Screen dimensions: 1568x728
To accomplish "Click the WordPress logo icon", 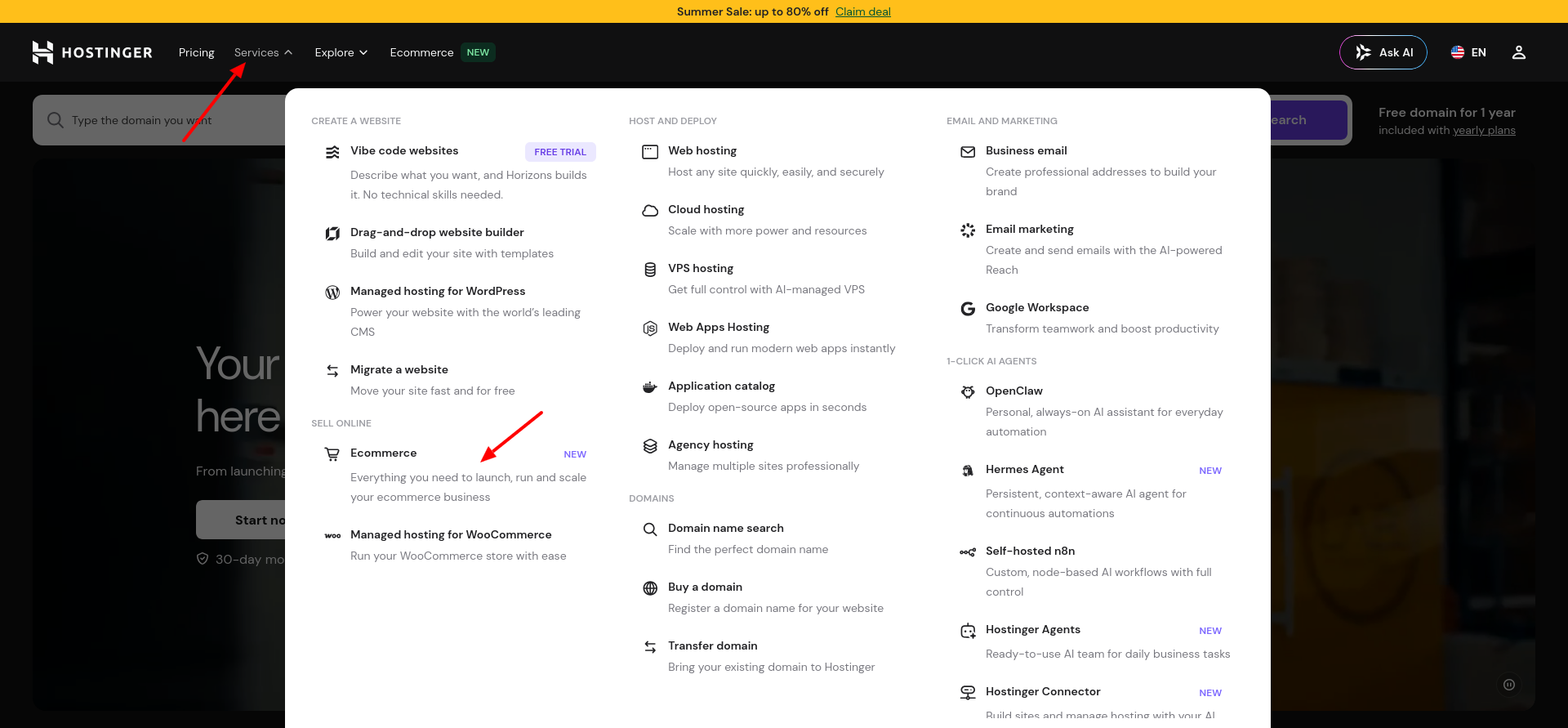I will click(x=332, y=293).
